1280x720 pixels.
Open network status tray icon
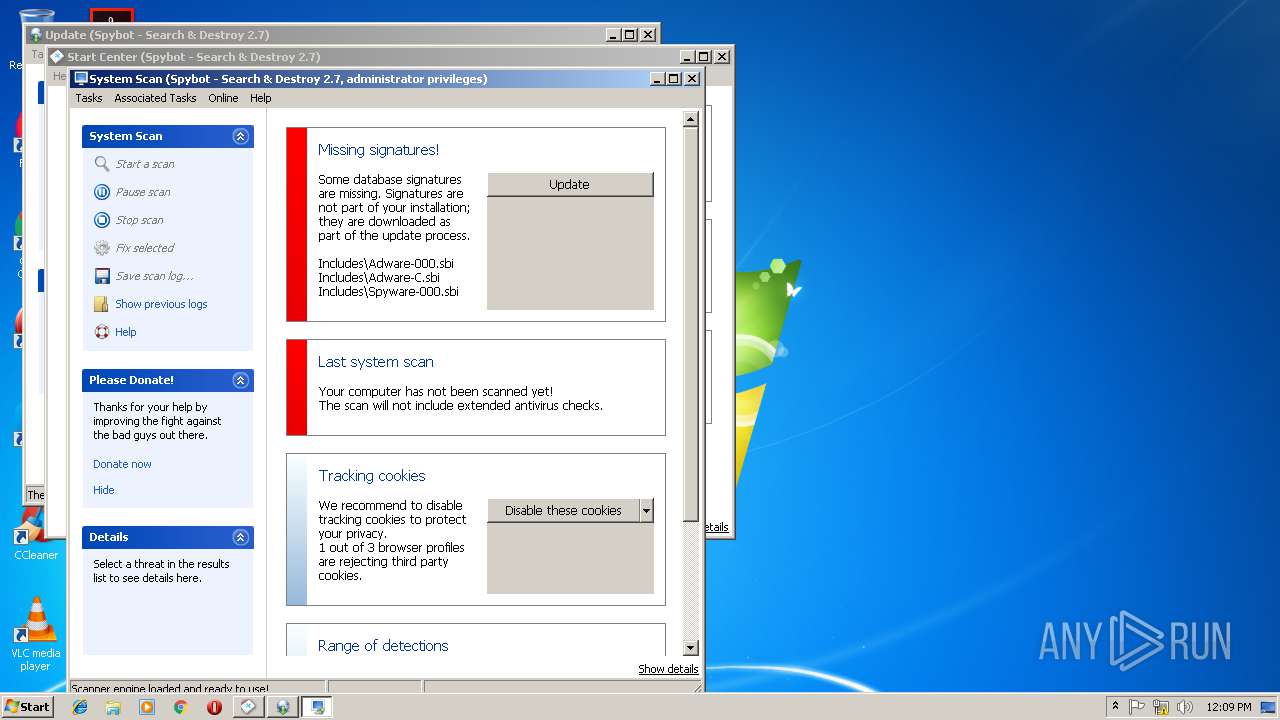coord(1161,707)
